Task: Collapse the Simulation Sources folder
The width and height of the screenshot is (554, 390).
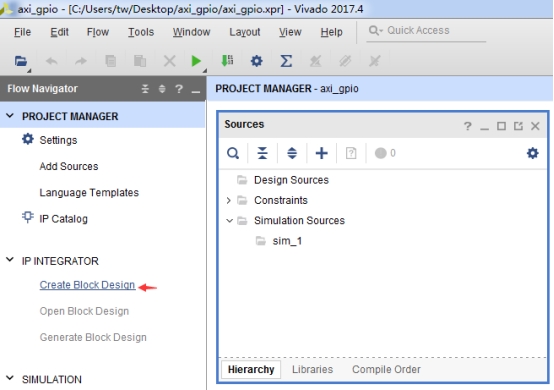Action: (229, 221)
